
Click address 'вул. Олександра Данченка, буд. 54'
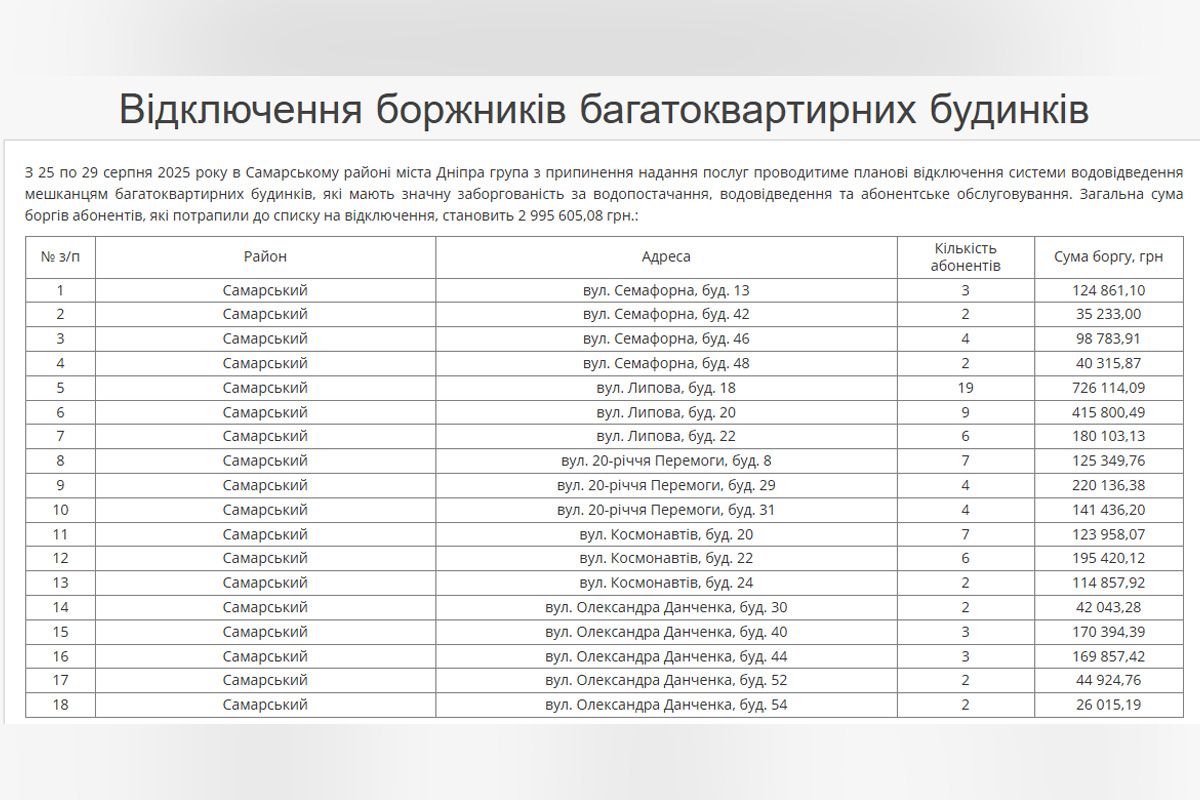click(x=666, y=705)
